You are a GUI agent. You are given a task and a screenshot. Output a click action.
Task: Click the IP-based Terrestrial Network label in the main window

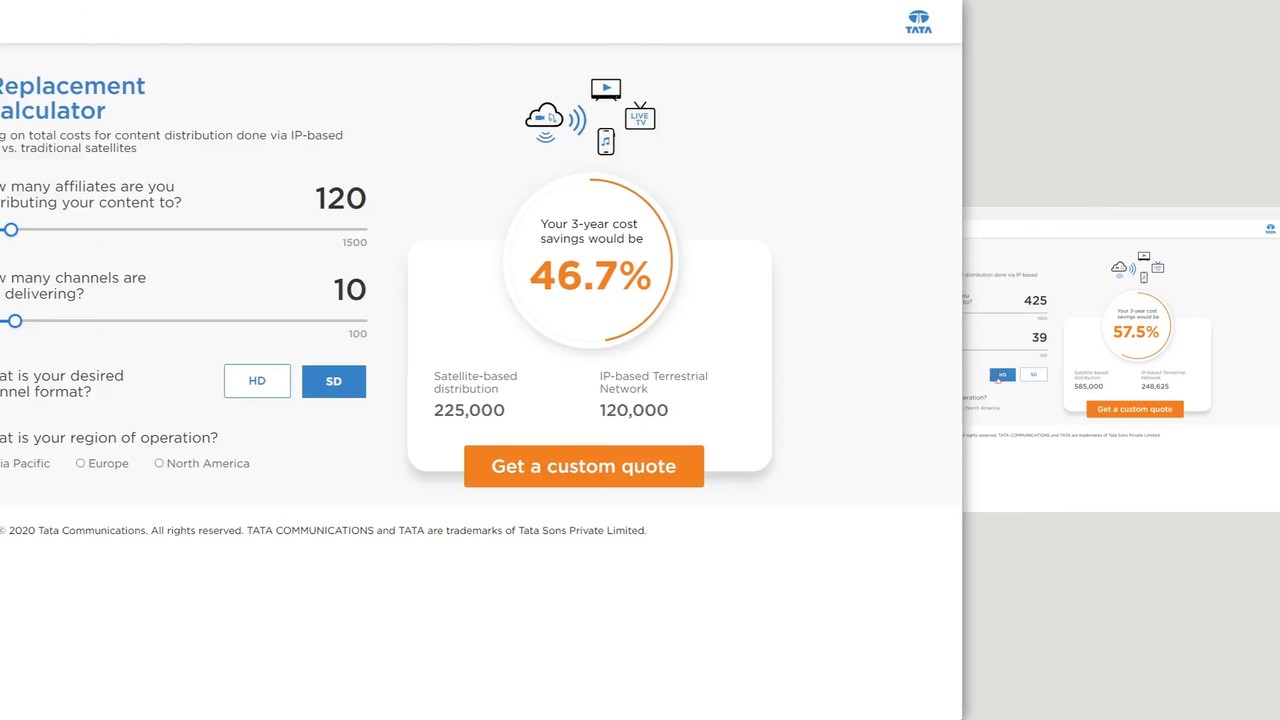653,382
